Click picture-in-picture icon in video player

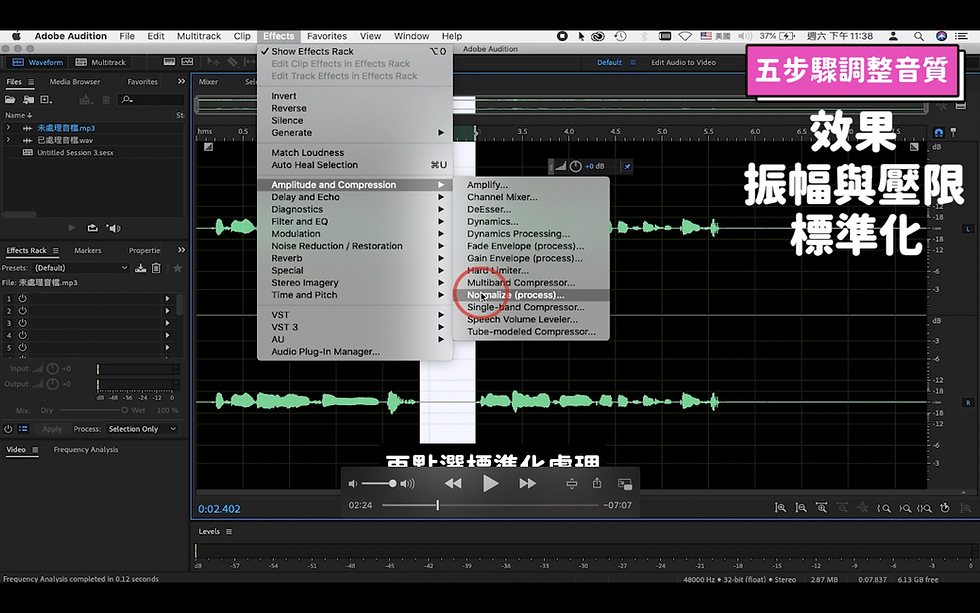[624, 484]
